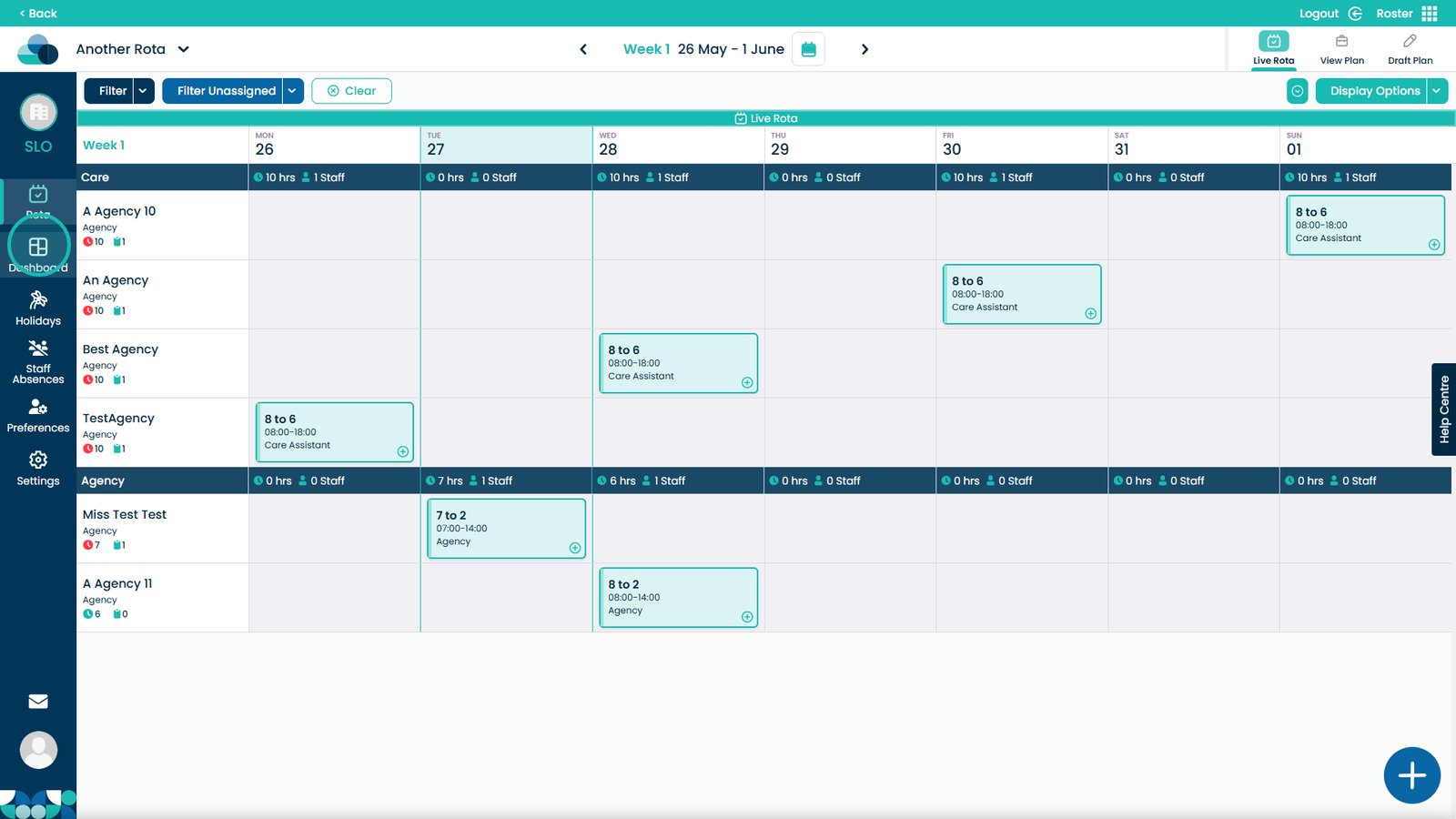Open the Roster apps grid icon
Image resolution: width=1456 pixels, height=819 pixels.
(1430, 14)
